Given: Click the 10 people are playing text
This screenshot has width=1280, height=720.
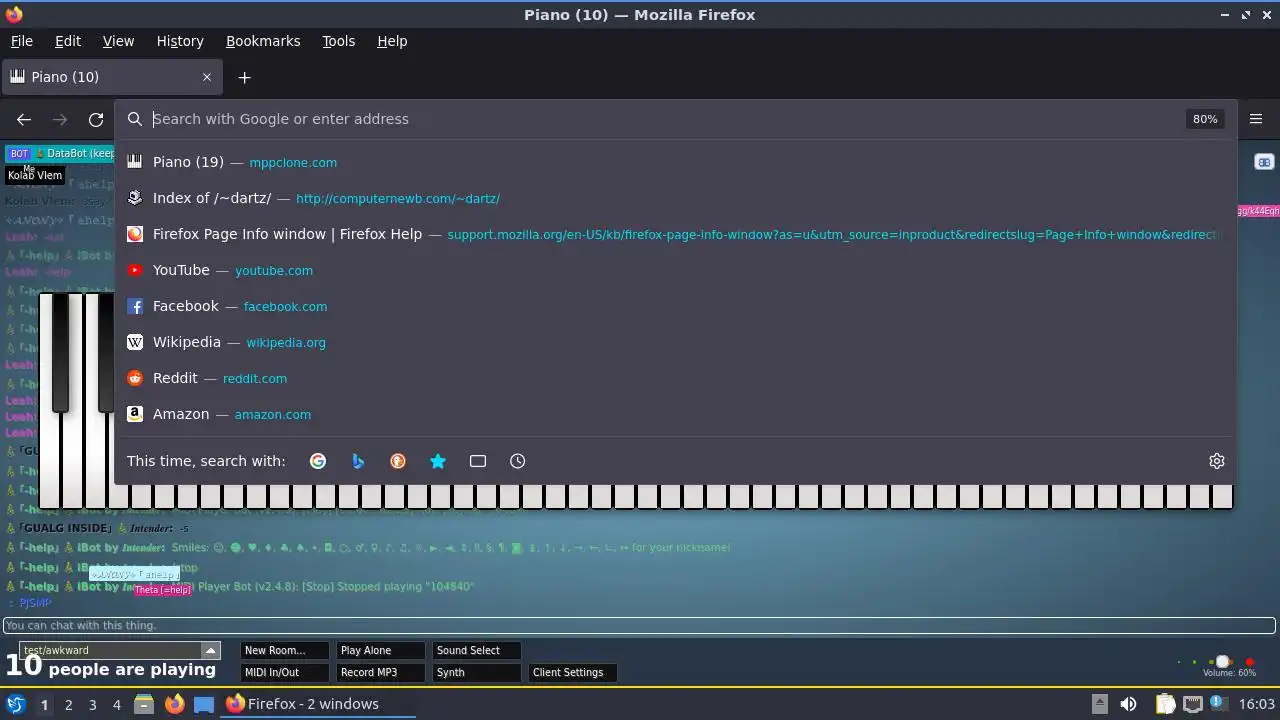Looking at the screenshot, I should pyautogui.click(x=110, y=668).
